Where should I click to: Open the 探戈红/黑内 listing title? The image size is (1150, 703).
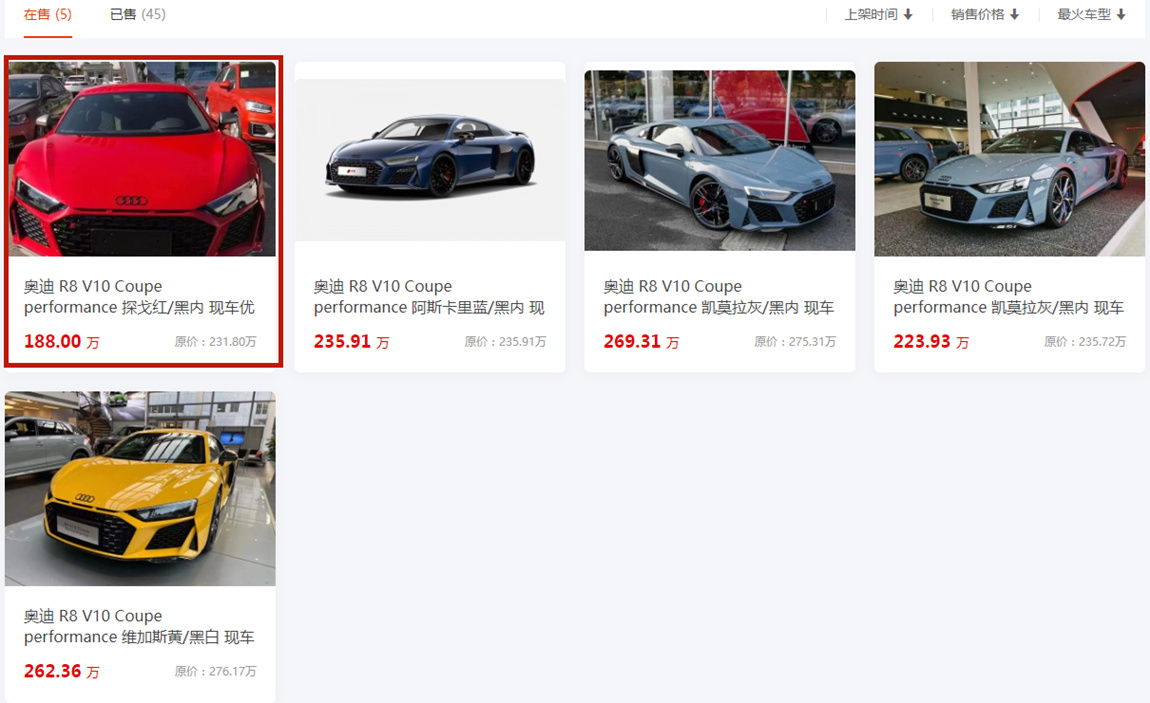tap(139, 297)
